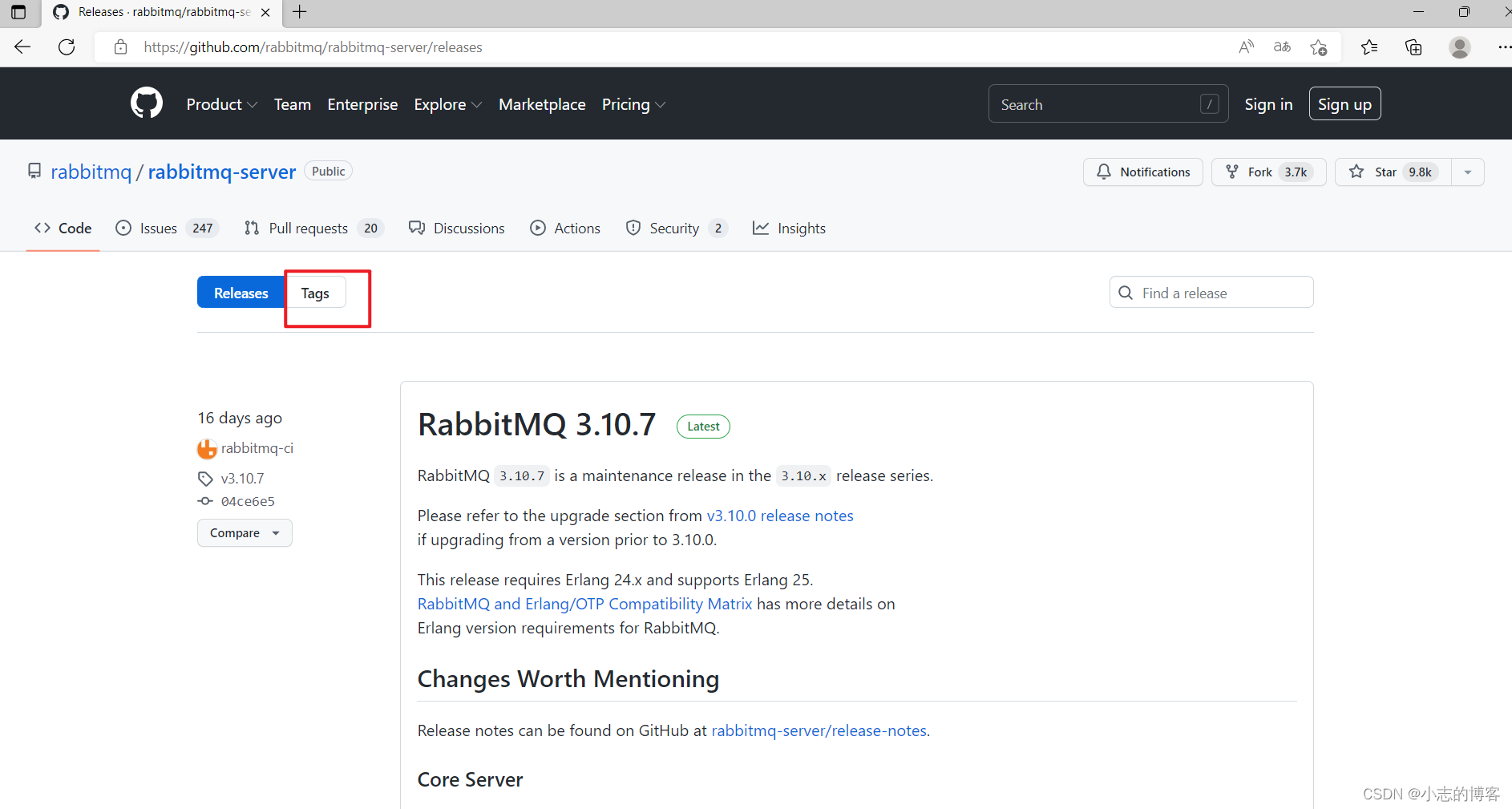Open the v3.10.0 release notes link
This screenshot has width=1512, height=809.
pos(780,516)
